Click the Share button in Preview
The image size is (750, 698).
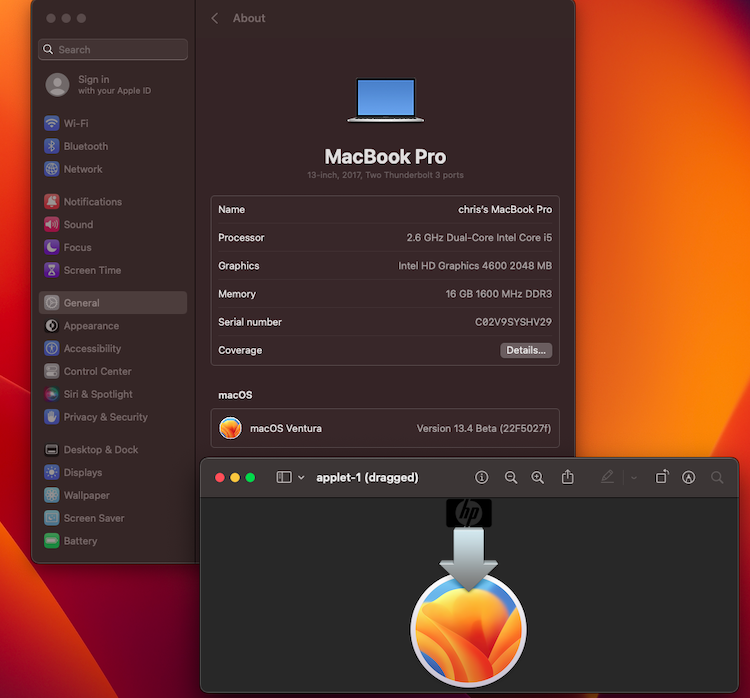pos(568,477)
